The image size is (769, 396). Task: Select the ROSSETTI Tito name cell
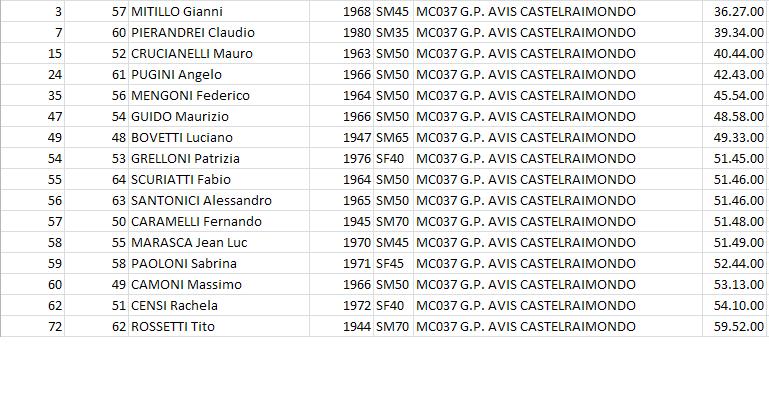219,326
